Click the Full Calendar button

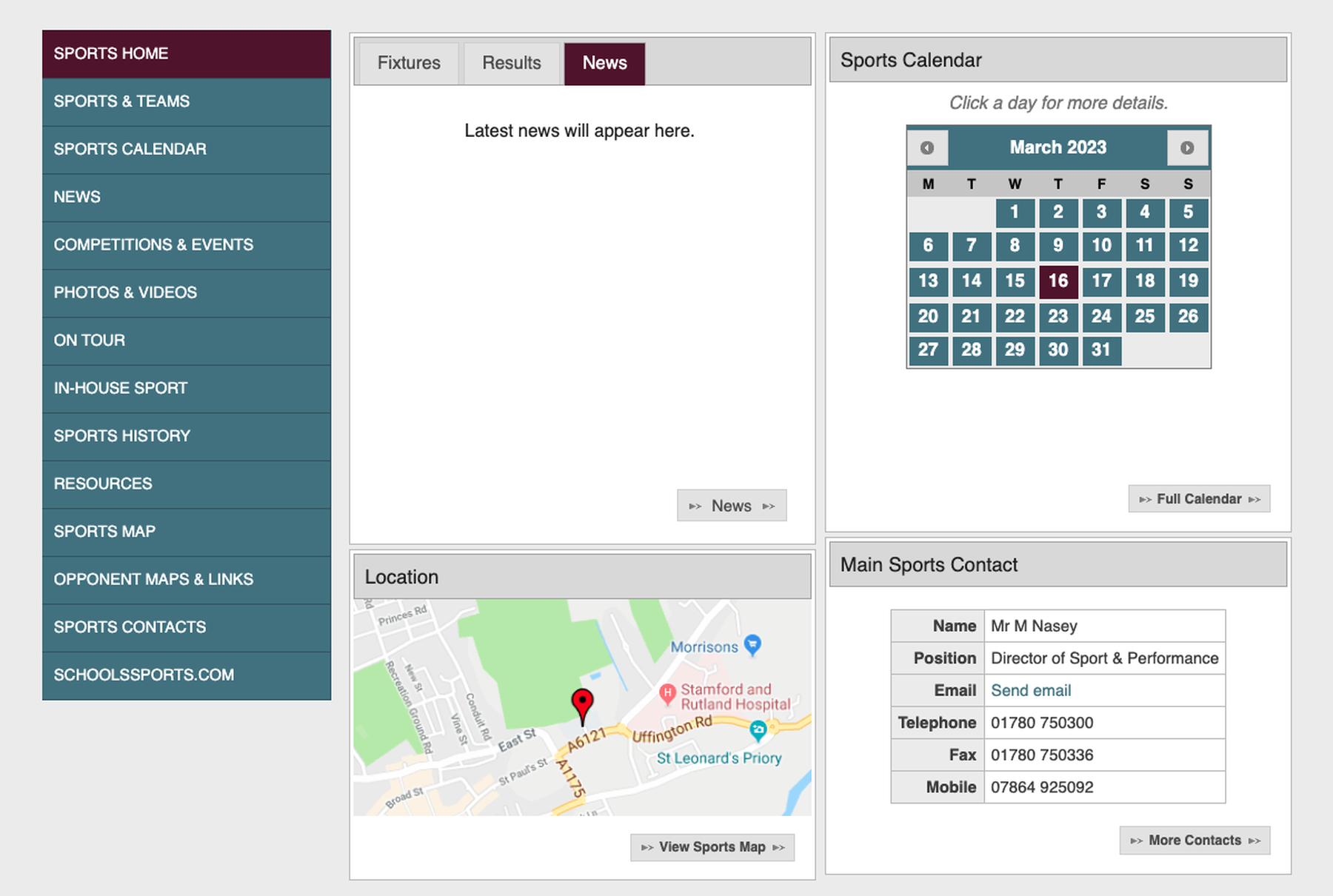pos(1199,499)
